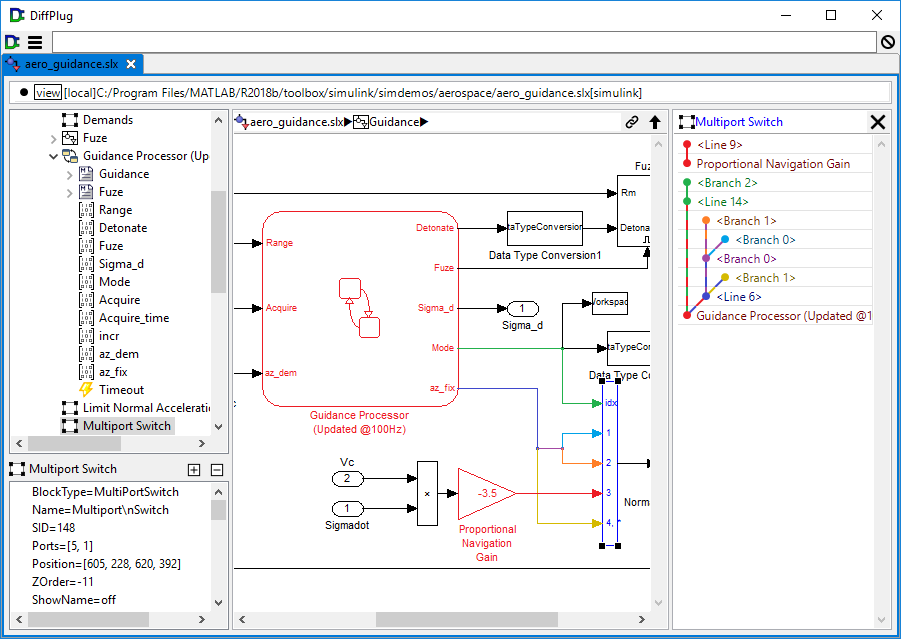
Task: Select orange <Branch 1> entry
Action: (746, 221)
